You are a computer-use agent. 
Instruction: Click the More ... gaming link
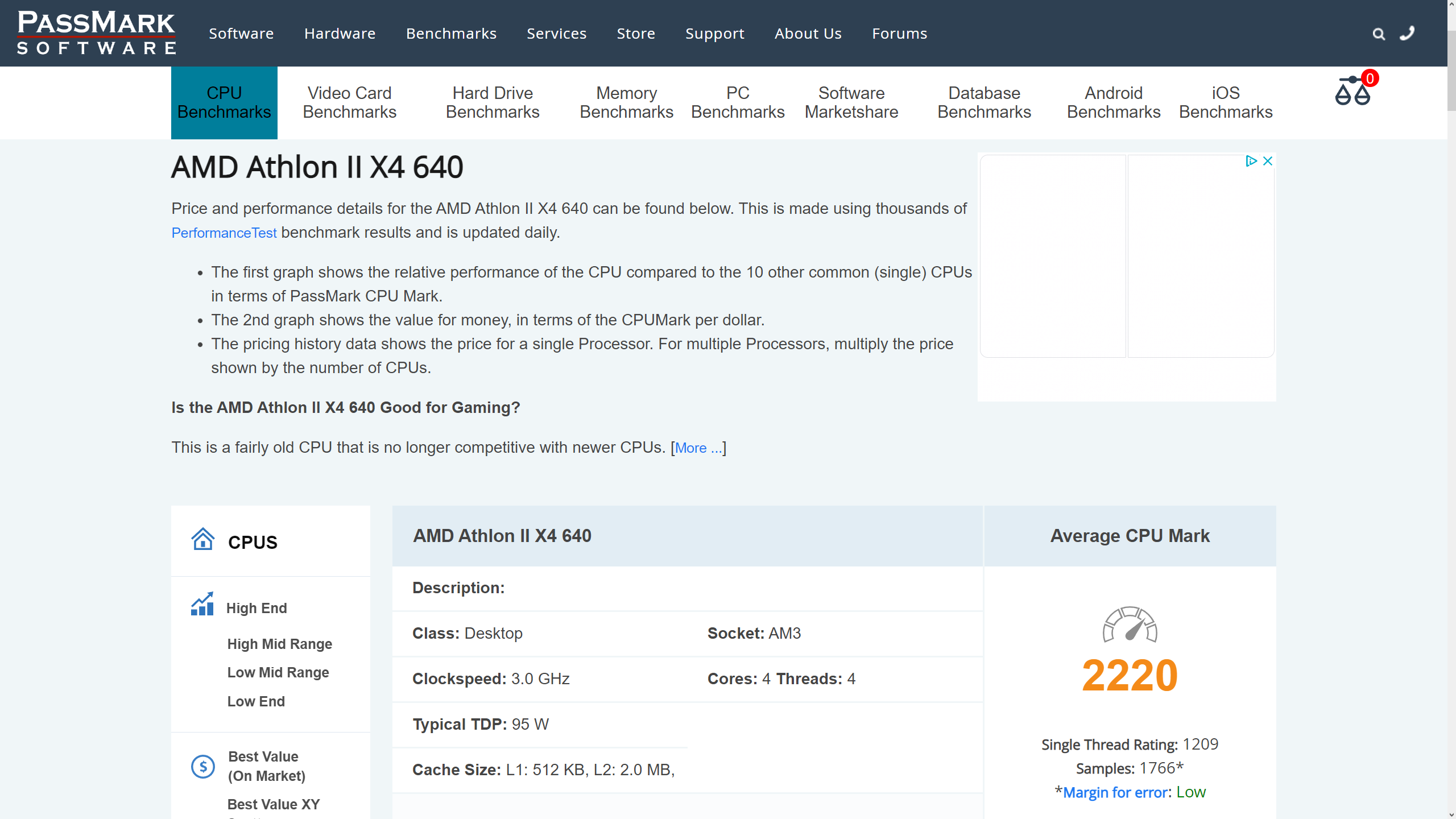(698, 448)
